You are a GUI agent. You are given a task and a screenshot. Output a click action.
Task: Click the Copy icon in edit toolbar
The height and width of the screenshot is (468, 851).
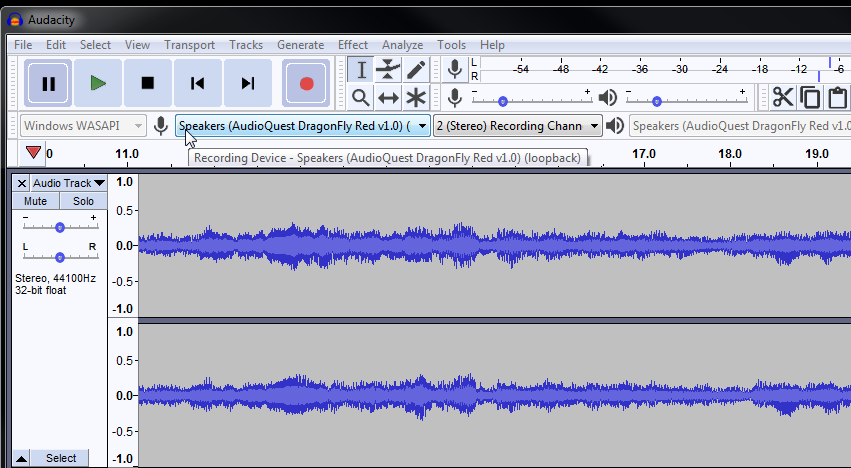(810, 98)
